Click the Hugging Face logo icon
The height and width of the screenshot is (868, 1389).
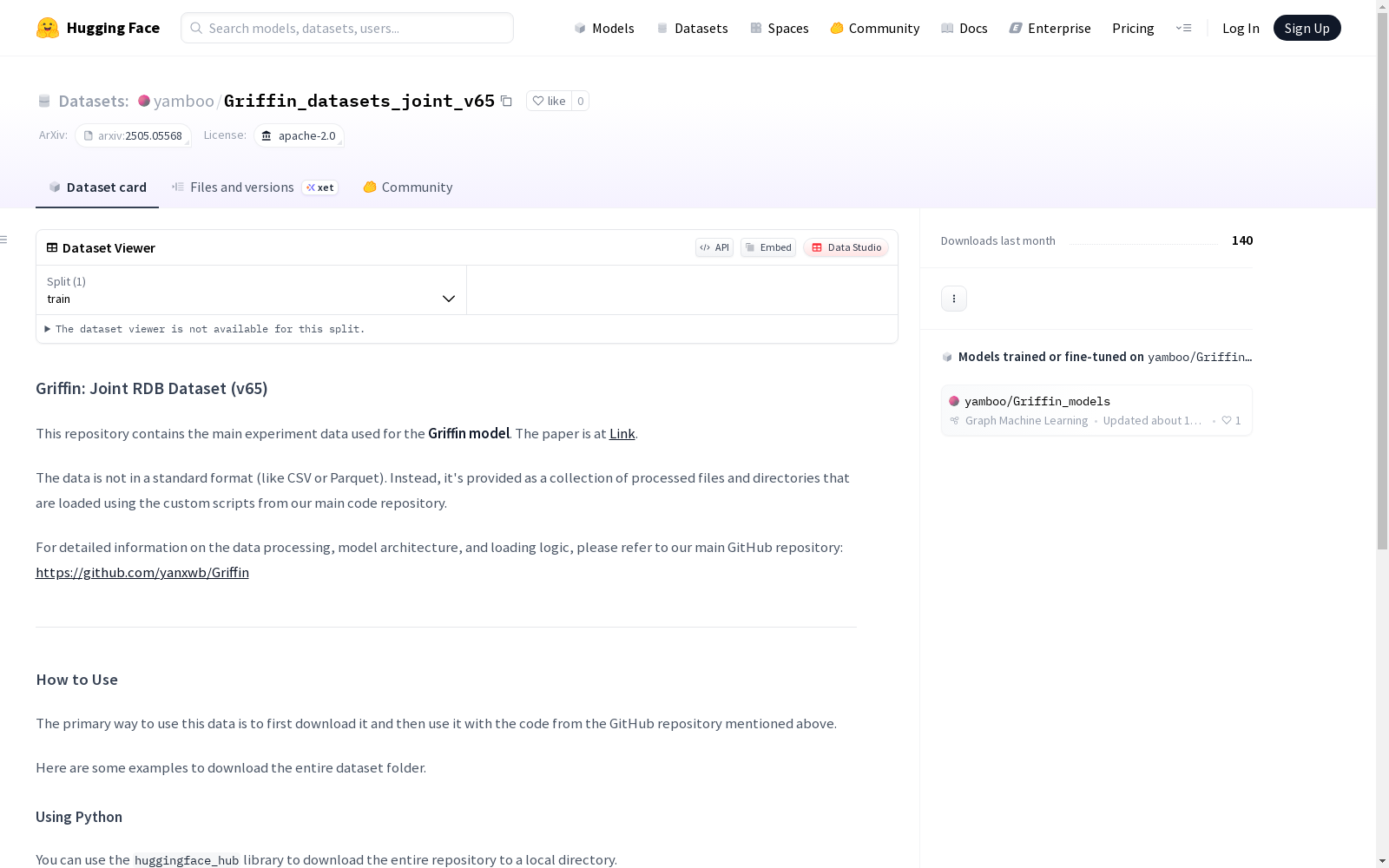pos(48,28)
